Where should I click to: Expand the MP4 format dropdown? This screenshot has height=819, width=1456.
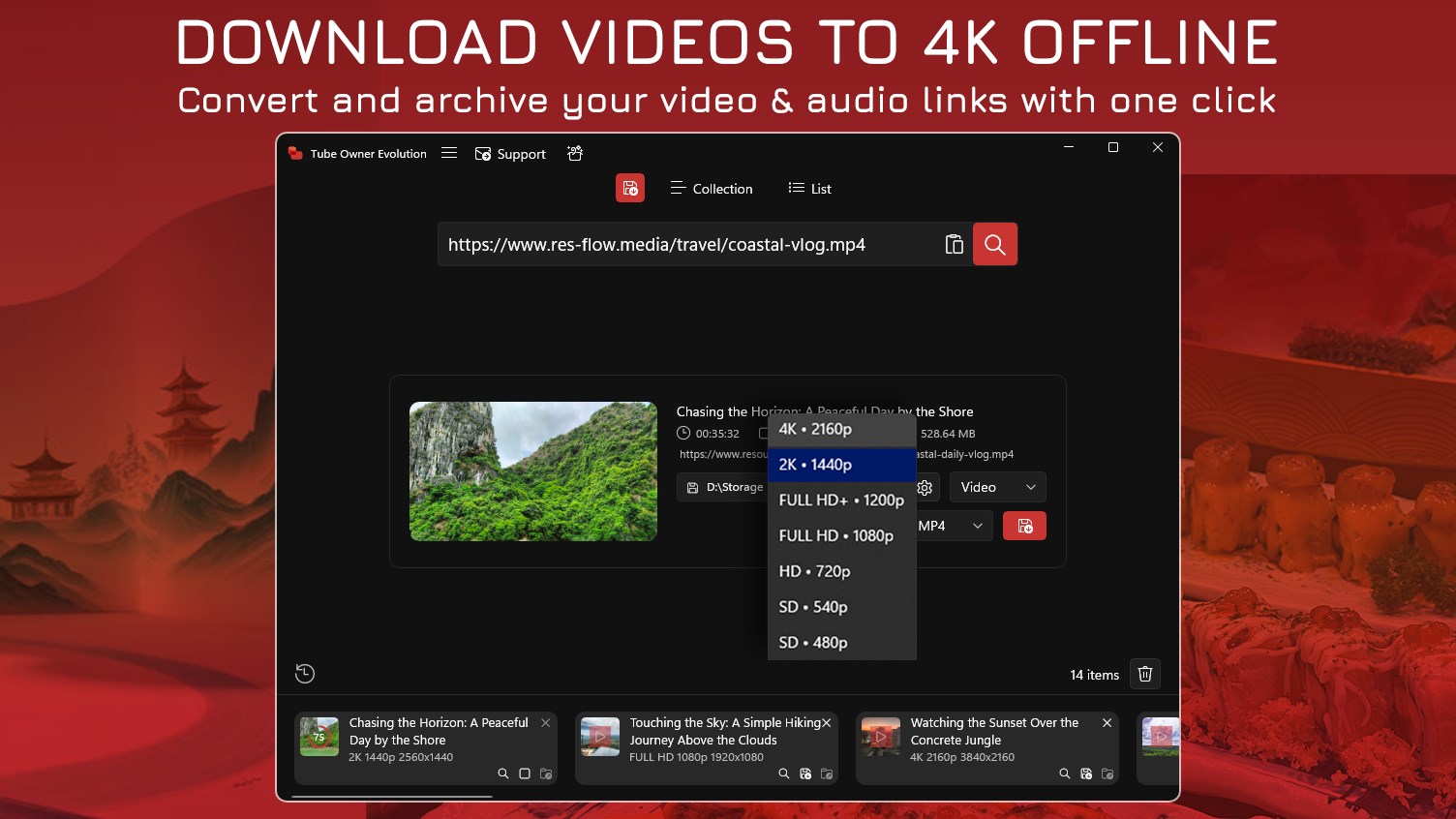coord(954,526)
